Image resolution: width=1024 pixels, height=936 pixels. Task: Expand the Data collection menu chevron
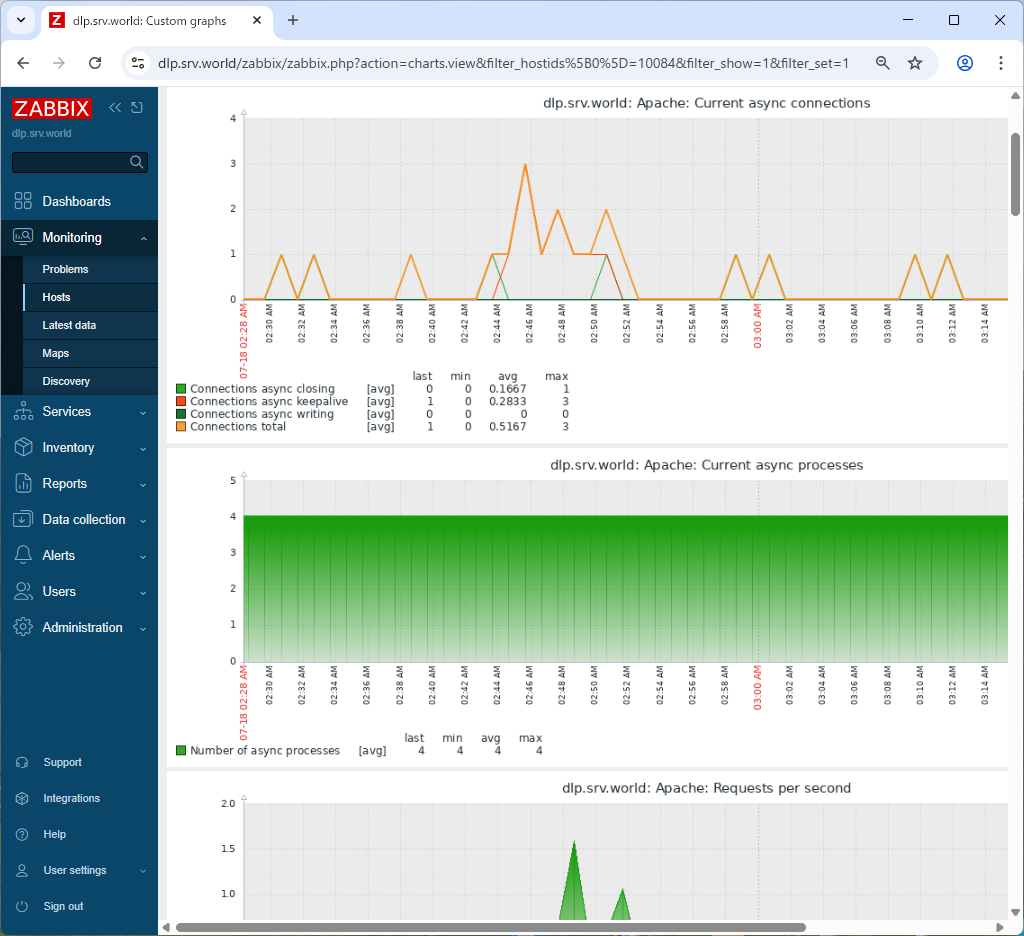point(144,521)
